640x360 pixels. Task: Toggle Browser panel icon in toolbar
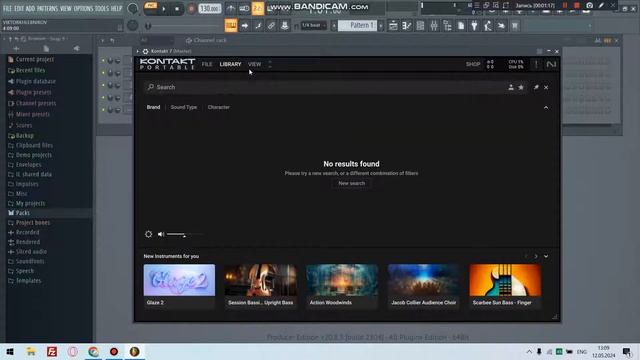click(x=447, y=26)
